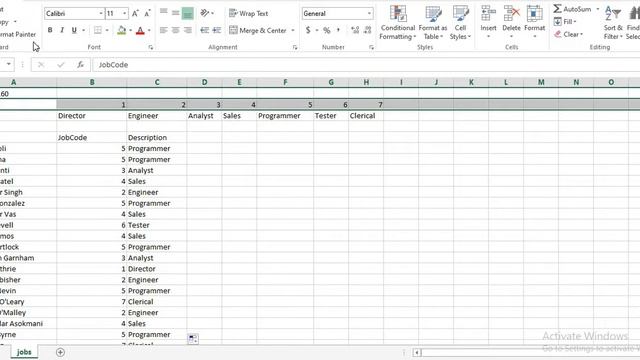This screenshot has height=360, width=640.
Task: Toggle Bold formatting
Action: click(x=50, y=30)
